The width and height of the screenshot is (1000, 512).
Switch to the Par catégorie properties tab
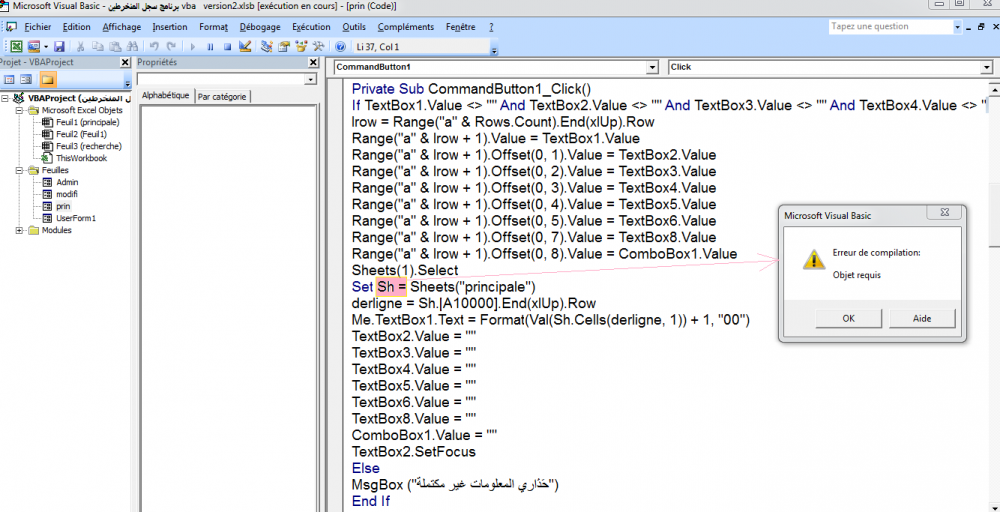pos(223,97)
